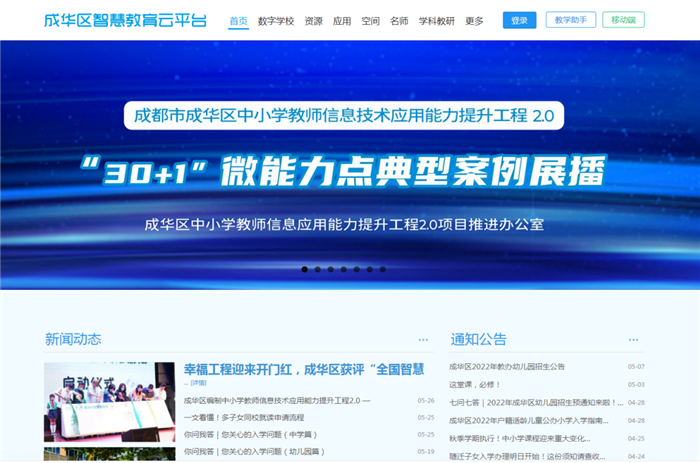This screenshot has height=463, width=700.
Task: Open notice 秋季学期执行！中小学课程迎来重大变化
Action: pos(520,438)
